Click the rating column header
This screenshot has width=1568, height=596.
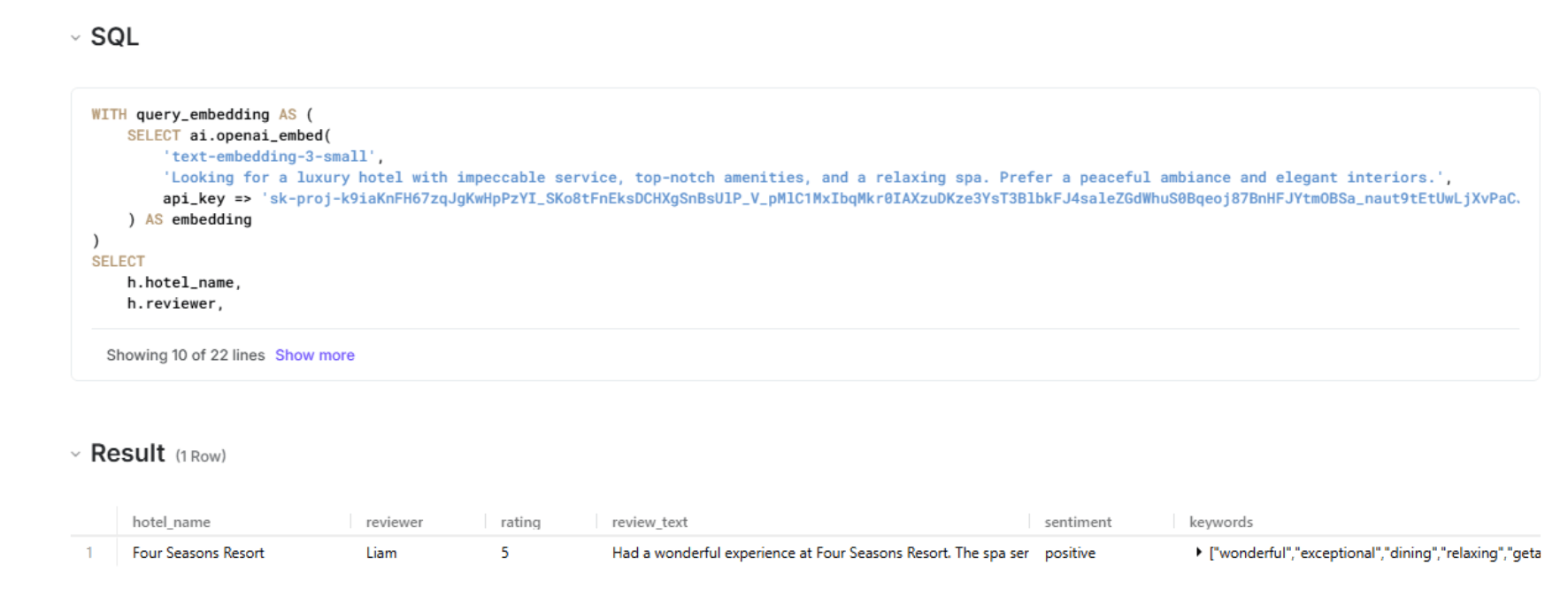[x=520, y=523]
